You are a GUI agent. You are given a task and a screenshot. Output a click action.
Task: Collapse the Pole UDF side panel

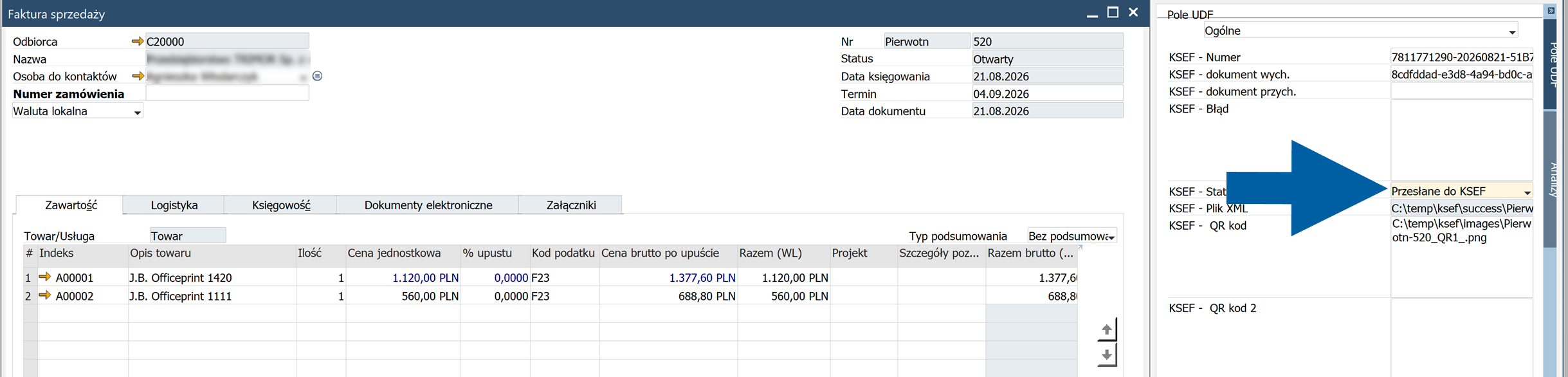click(x=1551, y=10)
